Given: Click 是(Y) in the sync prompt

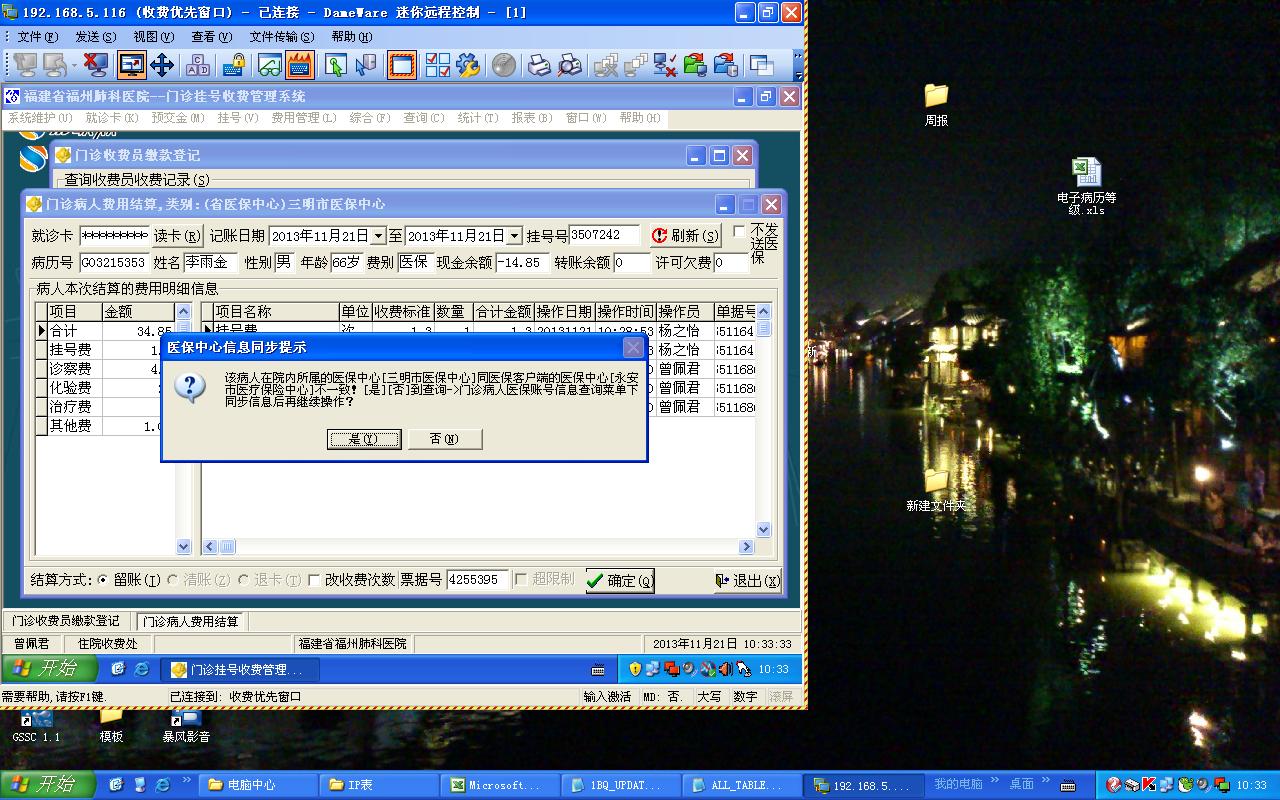Looking at the screenshot, I should pyautogui.click(x=364, y=439).
